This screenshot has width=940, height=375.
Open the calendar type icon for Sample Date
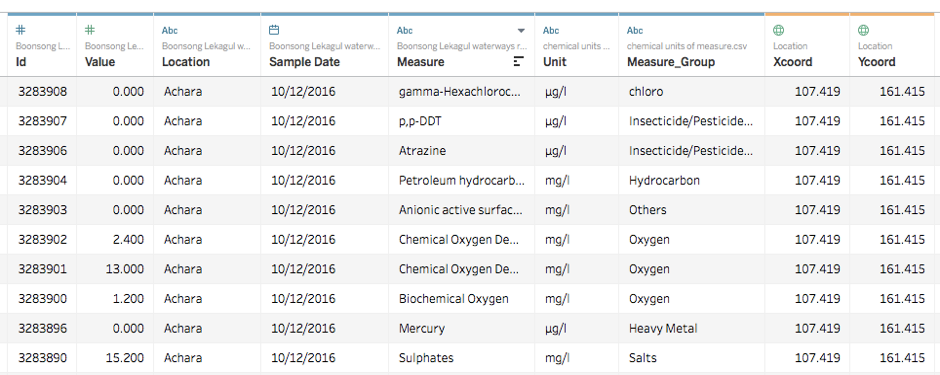(274, 30)
